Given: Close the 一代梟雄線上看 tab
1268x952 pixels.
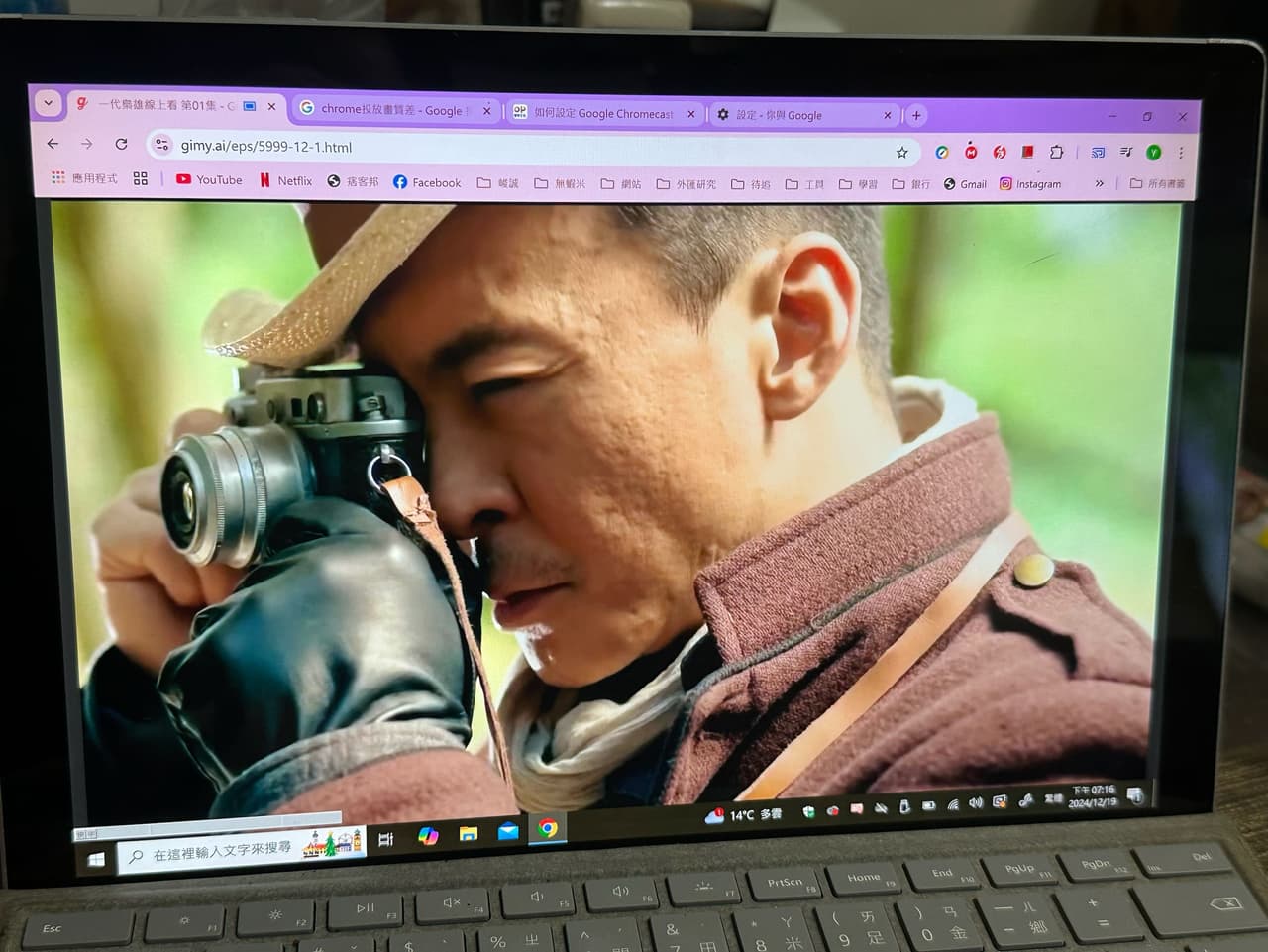Looking at the screenshot, I should [x=271, y=106].
